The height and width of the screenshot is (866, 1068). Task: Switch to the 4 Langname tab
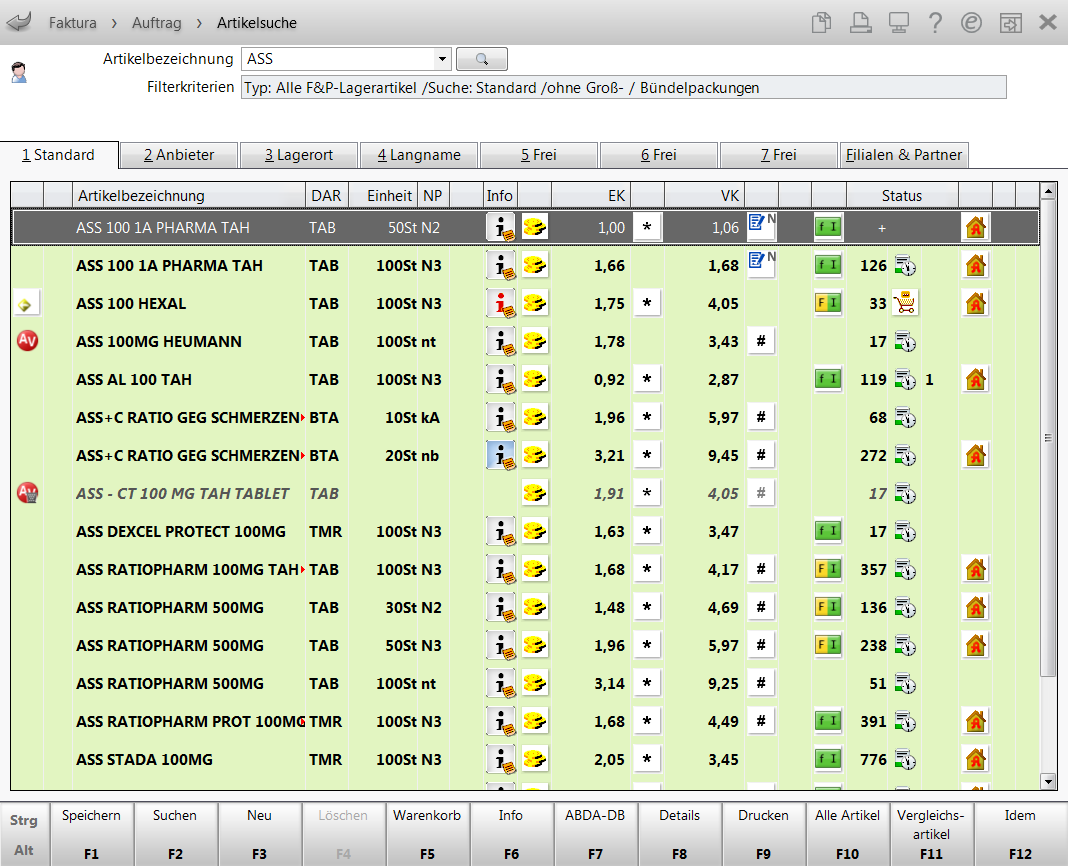(x=419, y=155)
